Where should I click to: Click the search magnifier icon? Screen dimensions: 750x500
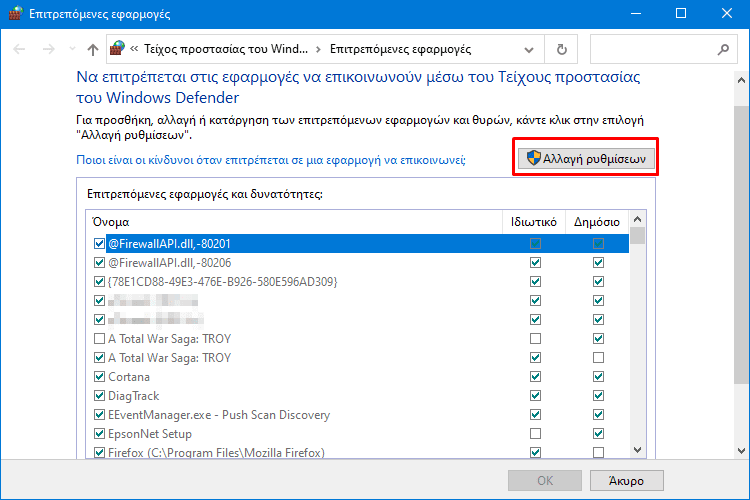click(723, 49)
